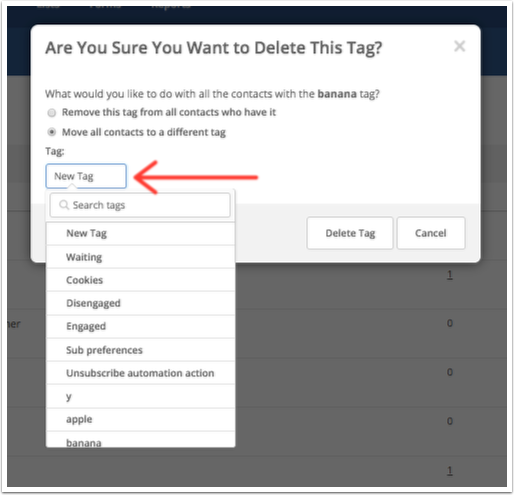Image resolution: width=514 pixels, height=495 pixels.
Task: Pick the banana tag in list
Action: [x=140, y=440]
